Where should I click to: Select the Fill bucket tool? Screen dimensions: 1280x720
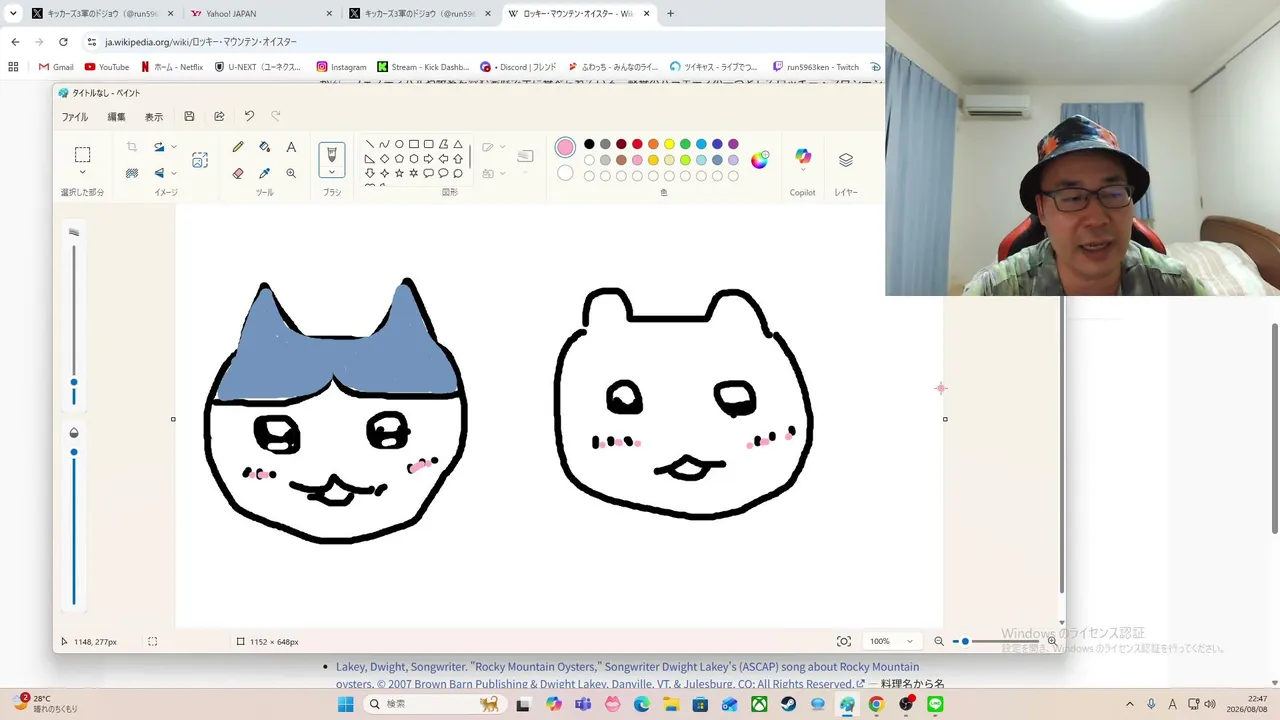[x=264, y=147]
